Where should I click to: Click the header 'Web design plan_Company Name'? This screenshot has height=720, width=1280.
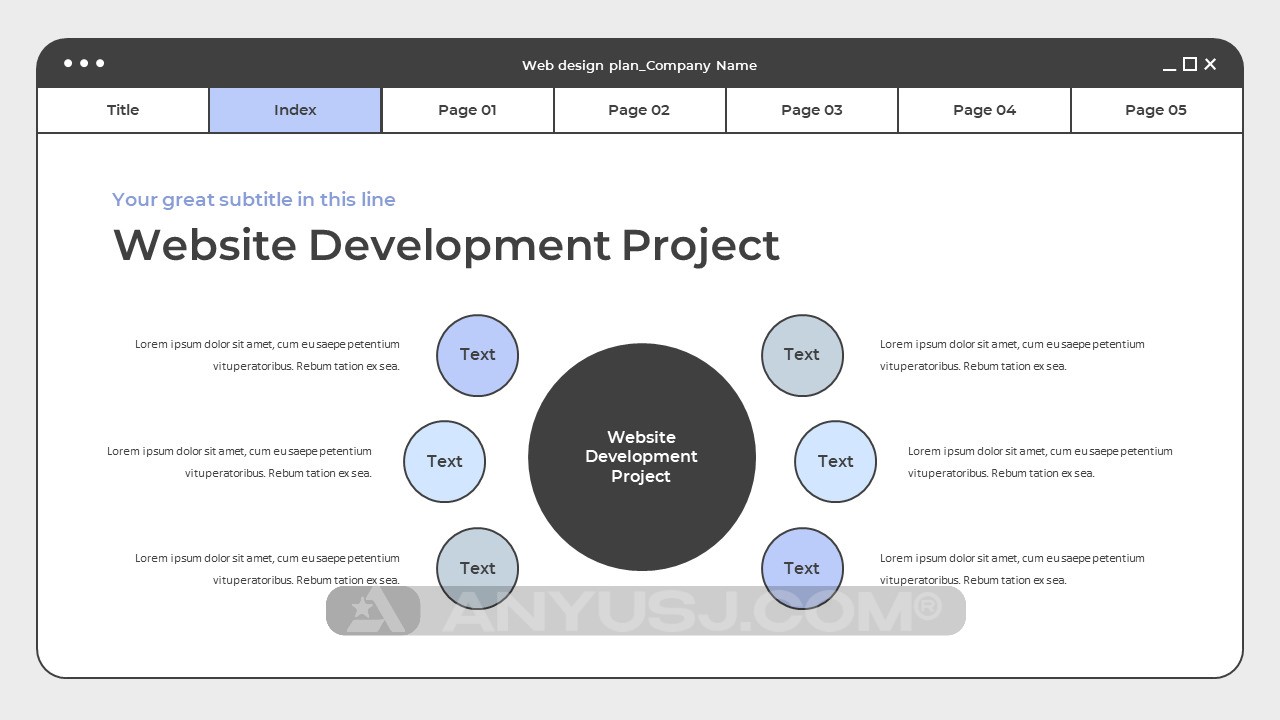pyautogui.click(x=639, y=65)
